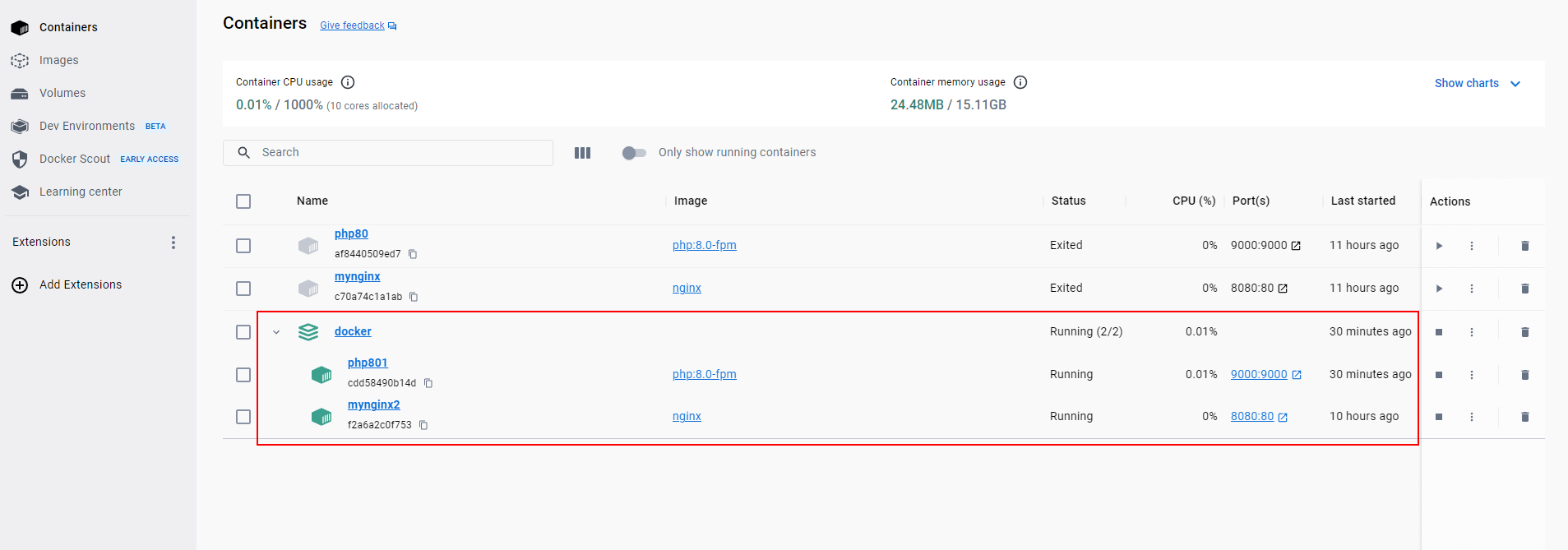Image resolution: width=1568 pixels, height=550 pixels.
Task: Sort by the Name column header
Action: (312, 201)
